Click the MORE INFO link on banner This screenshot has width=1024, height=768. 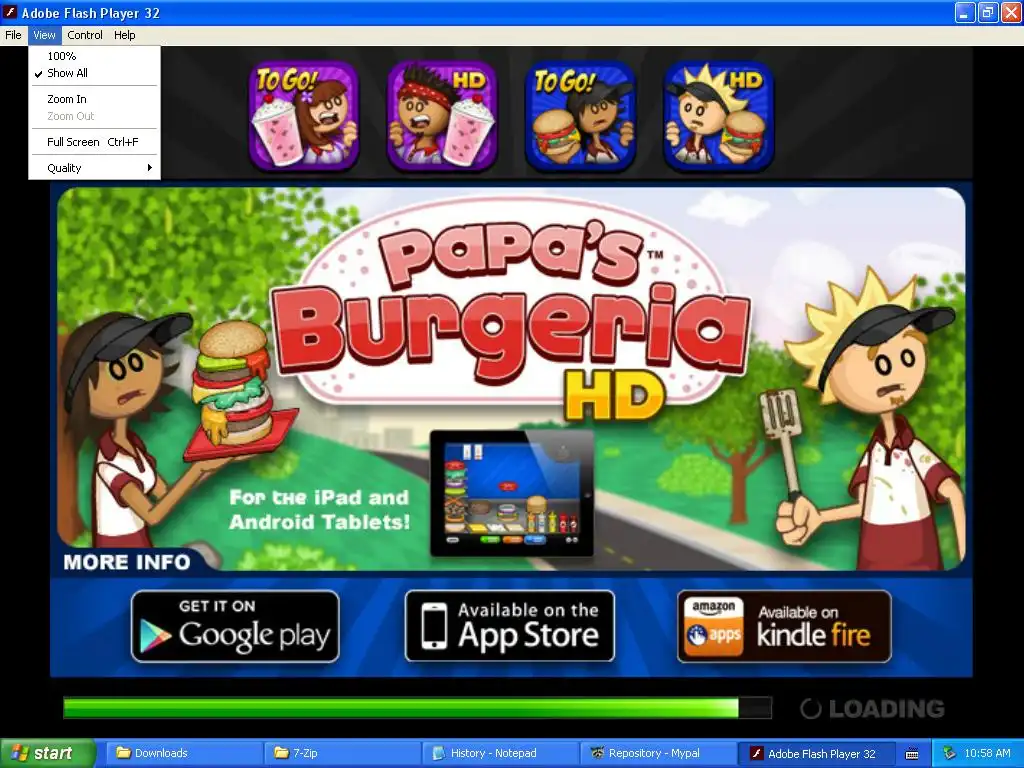pos(127,562)
